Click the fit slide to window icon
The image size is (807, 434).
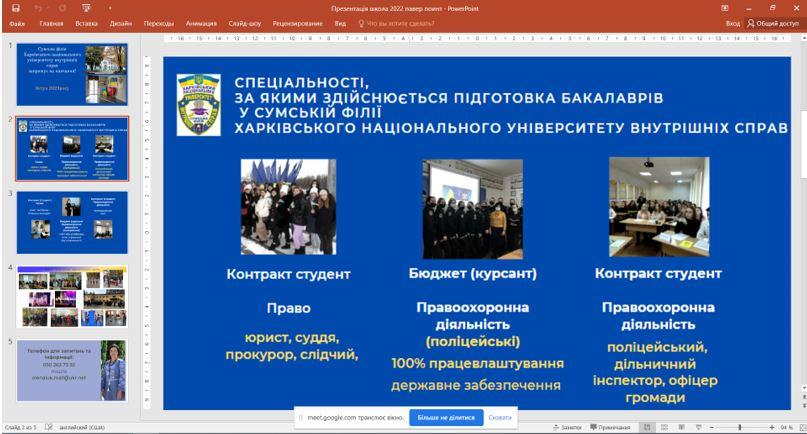click(802, 427)
